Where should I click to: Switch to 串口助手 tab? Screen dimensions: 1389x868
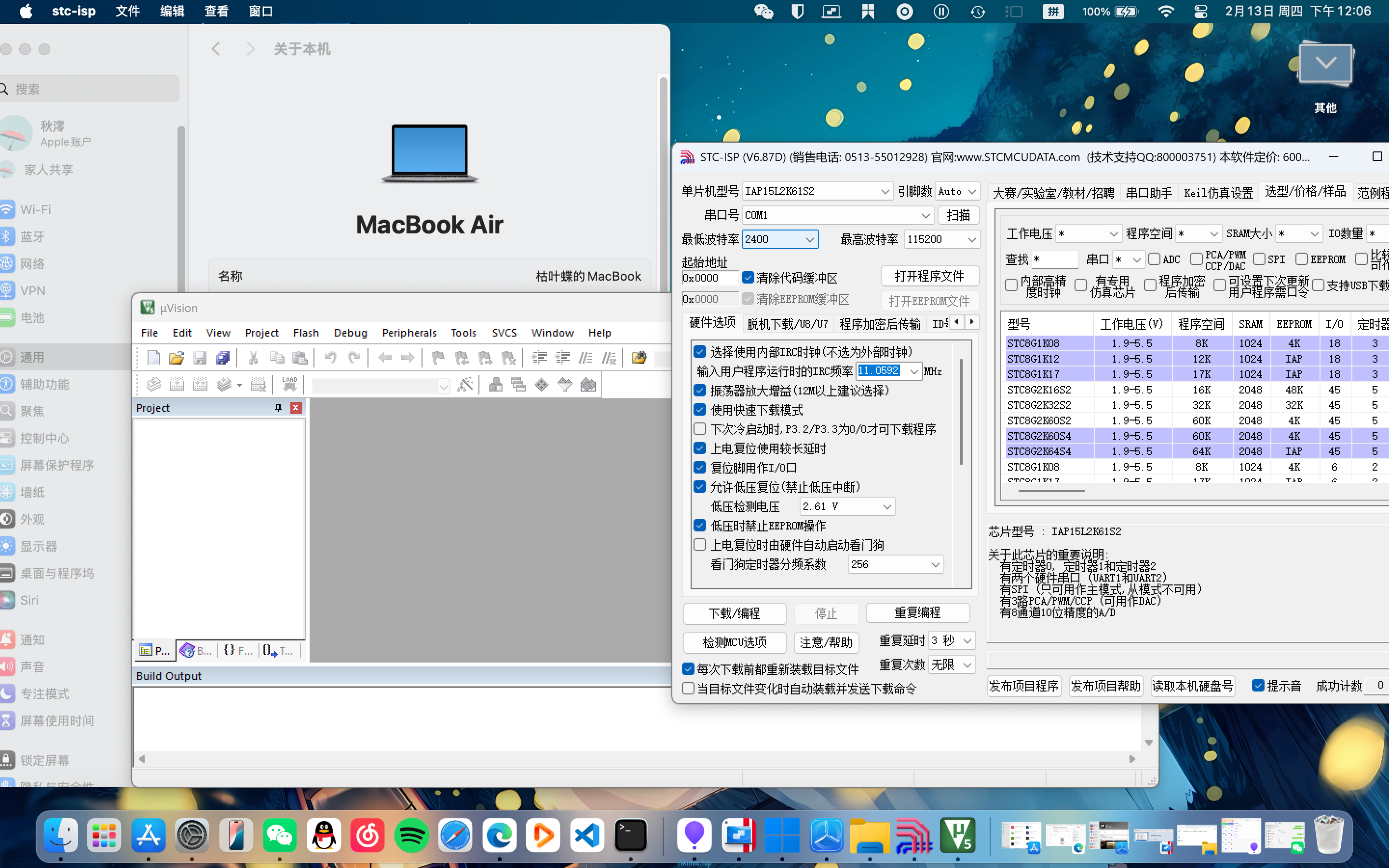(x=1148, y=193)
